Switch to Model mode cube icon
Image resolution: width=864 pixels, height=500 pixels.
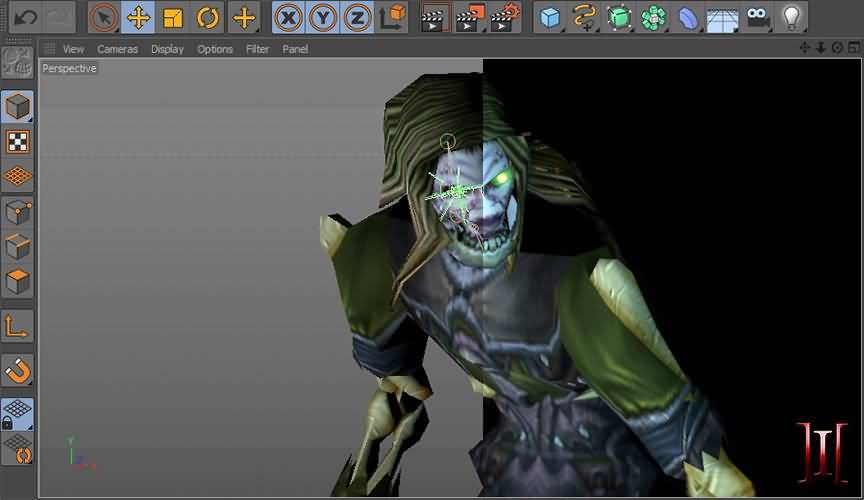pos(17,106)
